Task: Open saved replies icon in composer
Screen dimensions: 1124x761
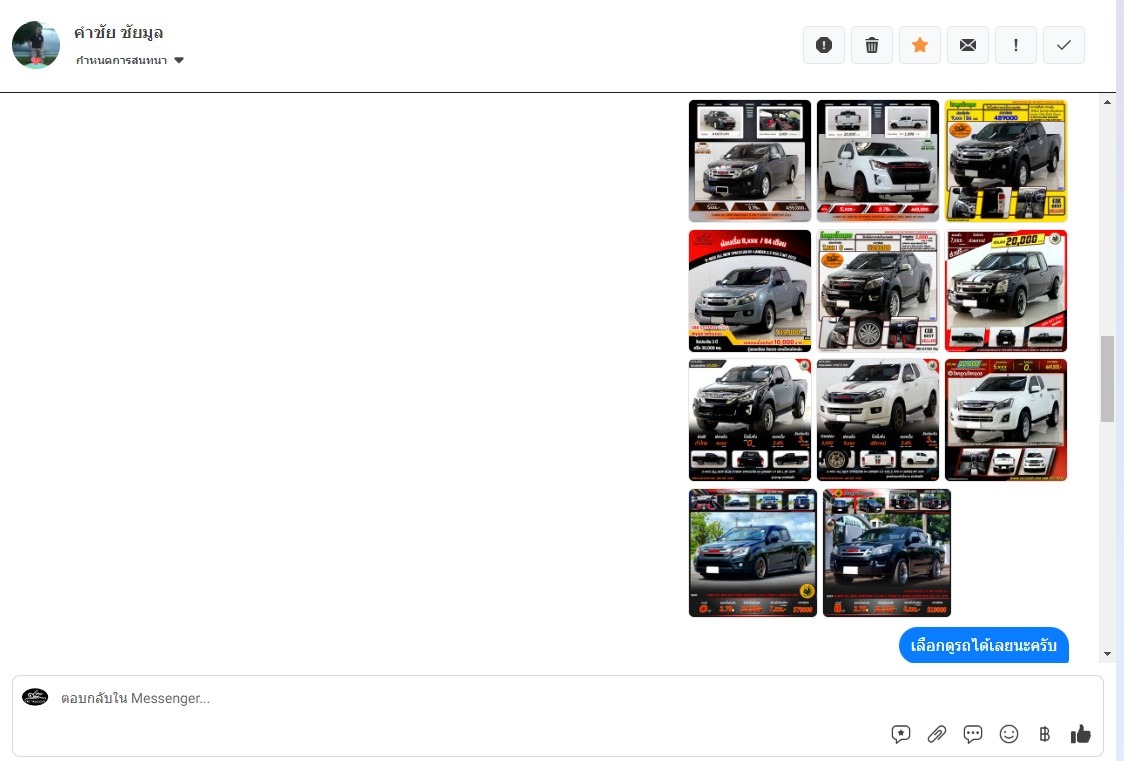Action: click(901, 734)
